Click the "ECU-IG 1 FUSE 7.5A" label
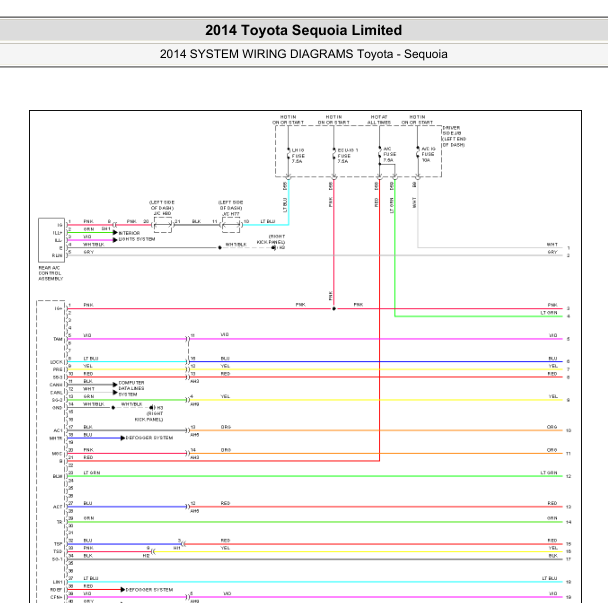Screen dimensions: 608x603 point(348,156)
